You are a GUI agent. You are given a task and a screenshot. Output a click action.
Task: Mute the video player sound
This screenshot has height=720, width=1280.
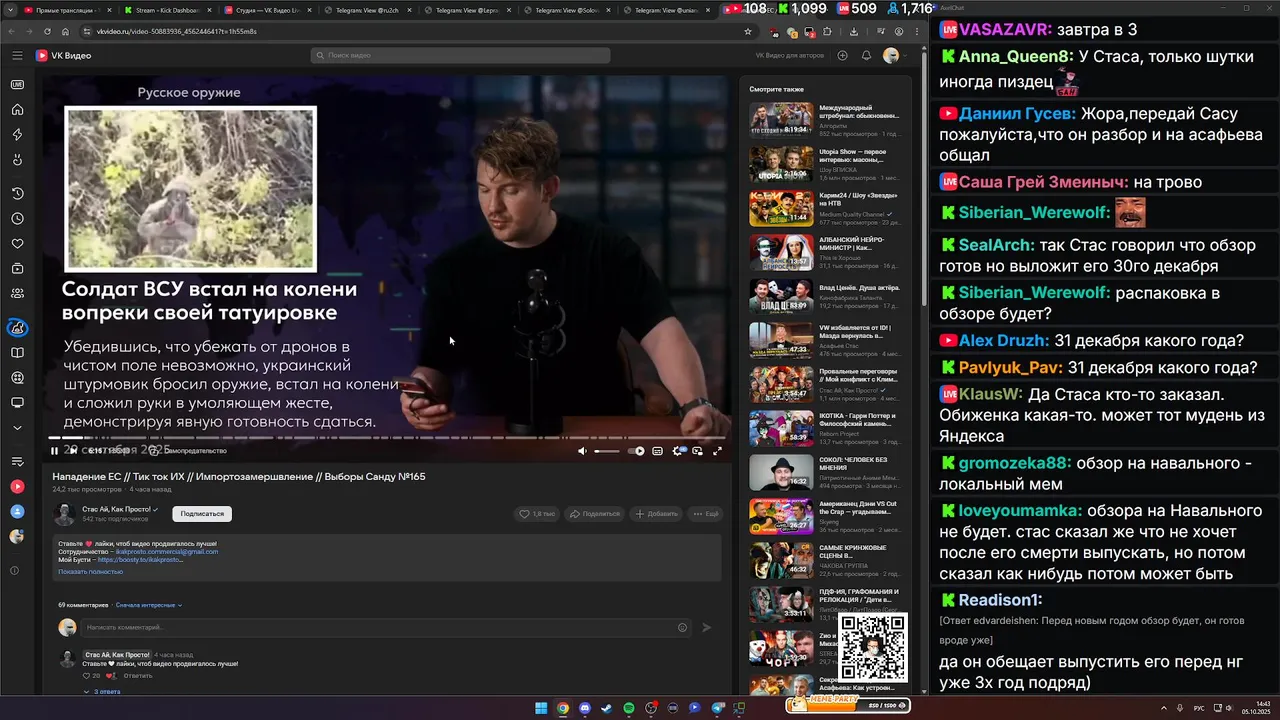(x=582, y=451)
